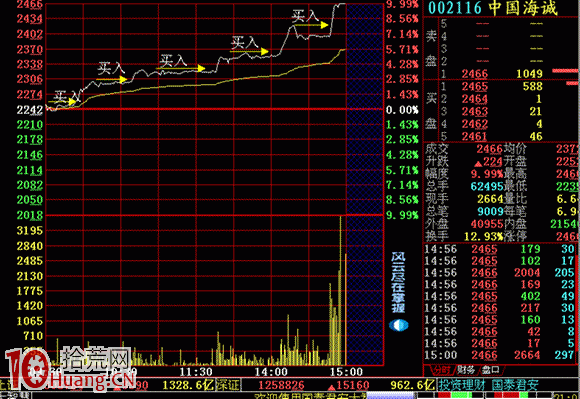Click the fourth 买入 arrow marker
Screen dimensions: 580x399
point(249,51)
